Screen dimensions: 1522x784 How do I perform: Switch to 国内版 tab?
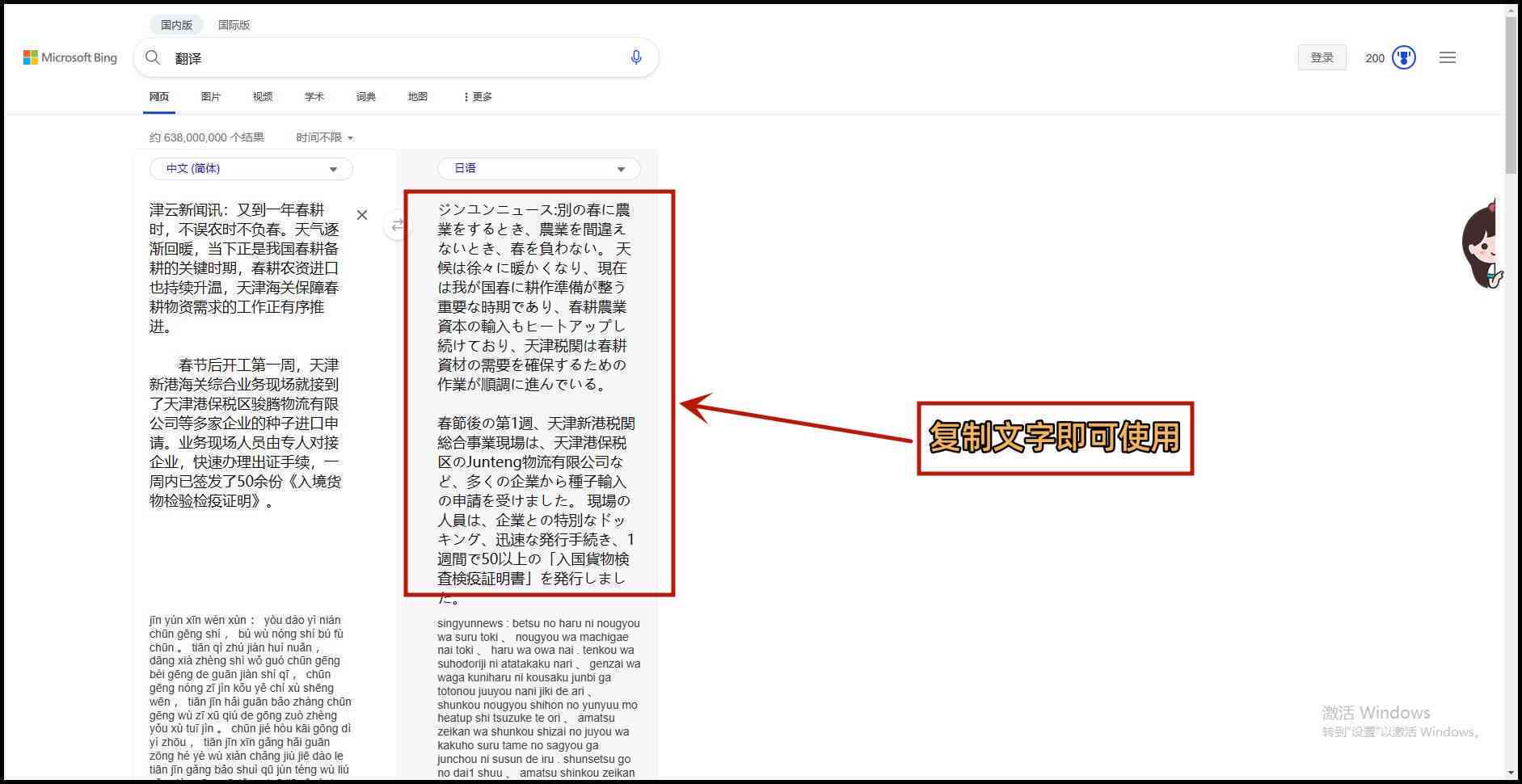(x=176, y=24)
